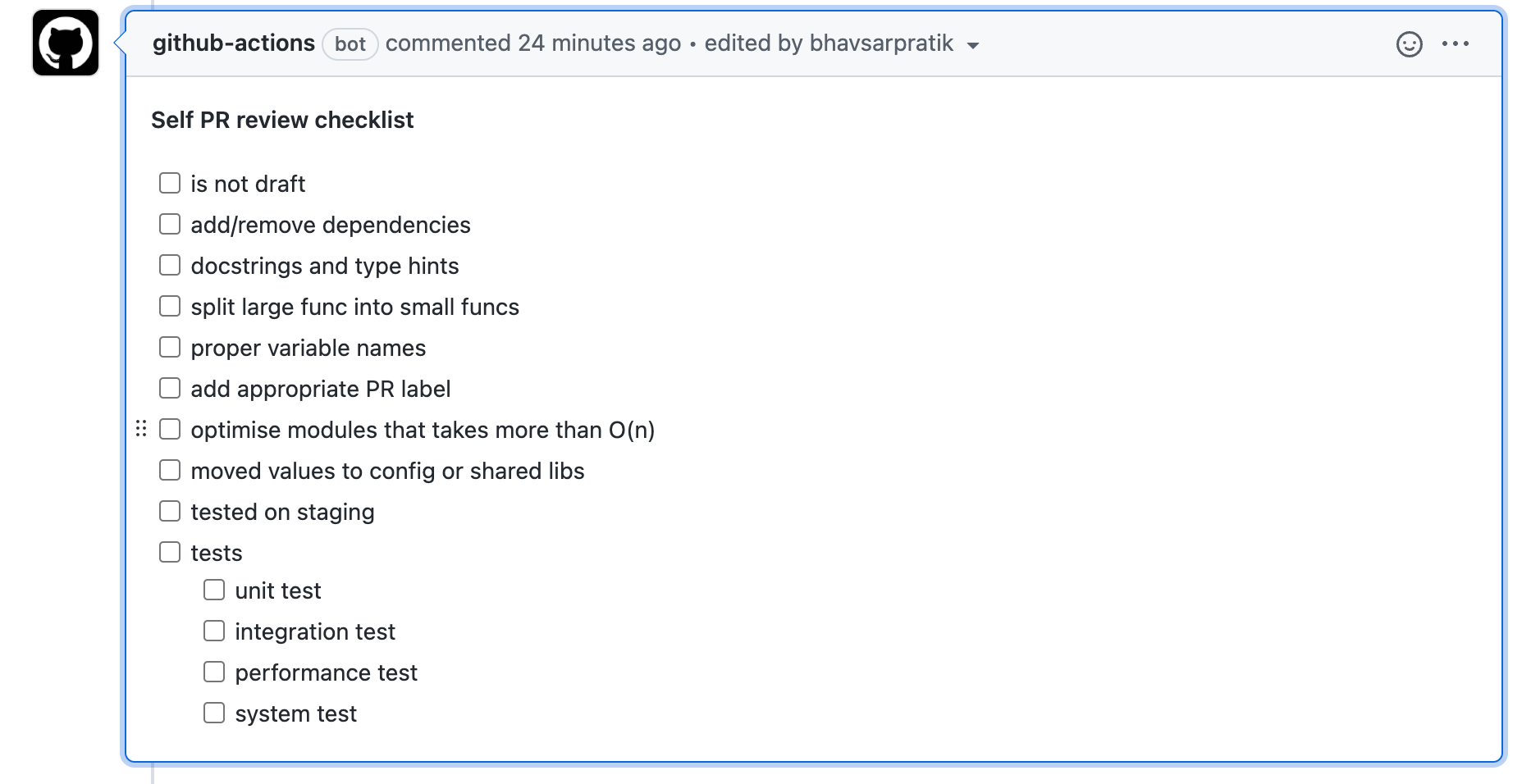Check the 'is not draft' checkbox
1531x784 pixels.
pyautogui.click(x=169, y=182)
